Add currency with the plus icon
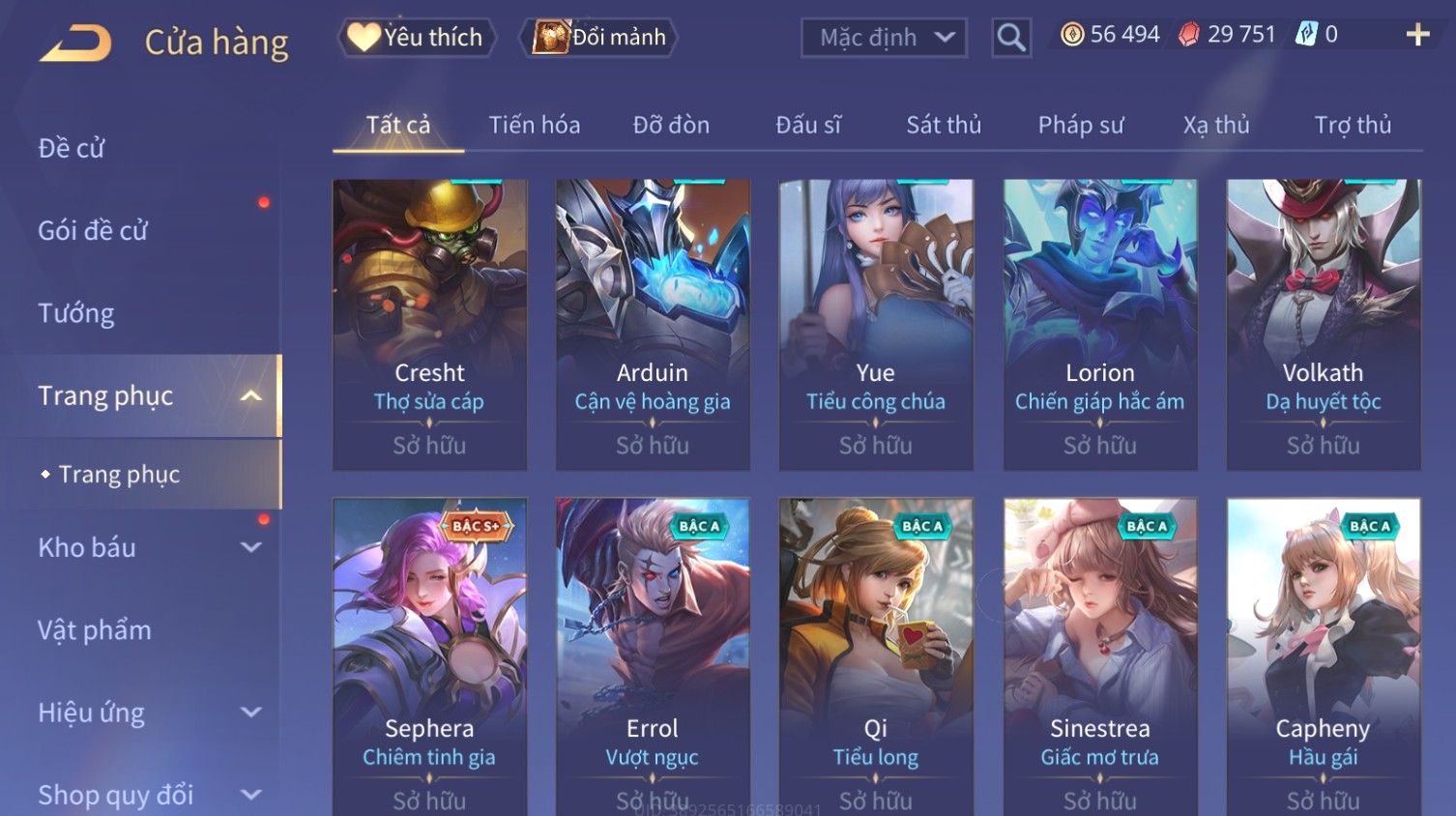Viewport: 1456px width, 816px height. pos(1417,35)
